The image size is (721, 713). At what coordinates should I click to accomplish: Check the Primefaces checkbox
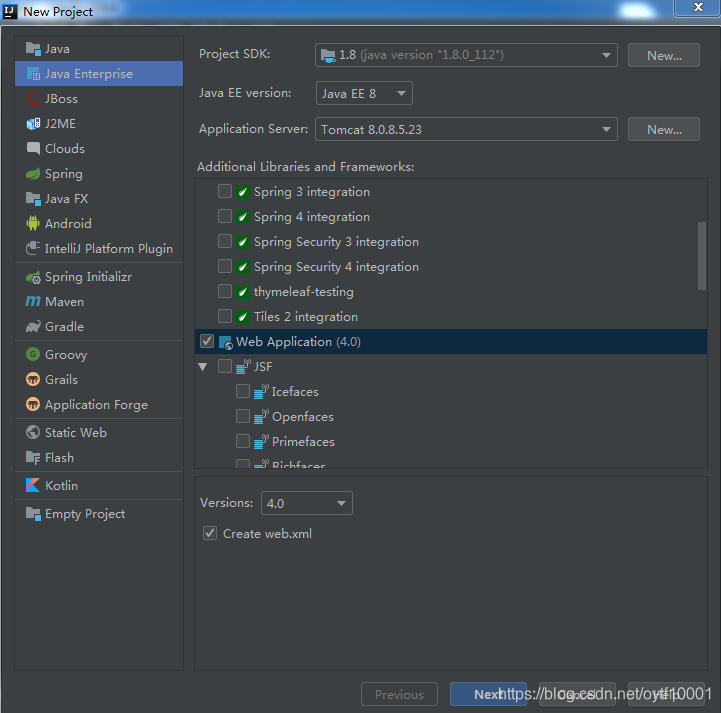pyautogui.click(x=243, y=441)
